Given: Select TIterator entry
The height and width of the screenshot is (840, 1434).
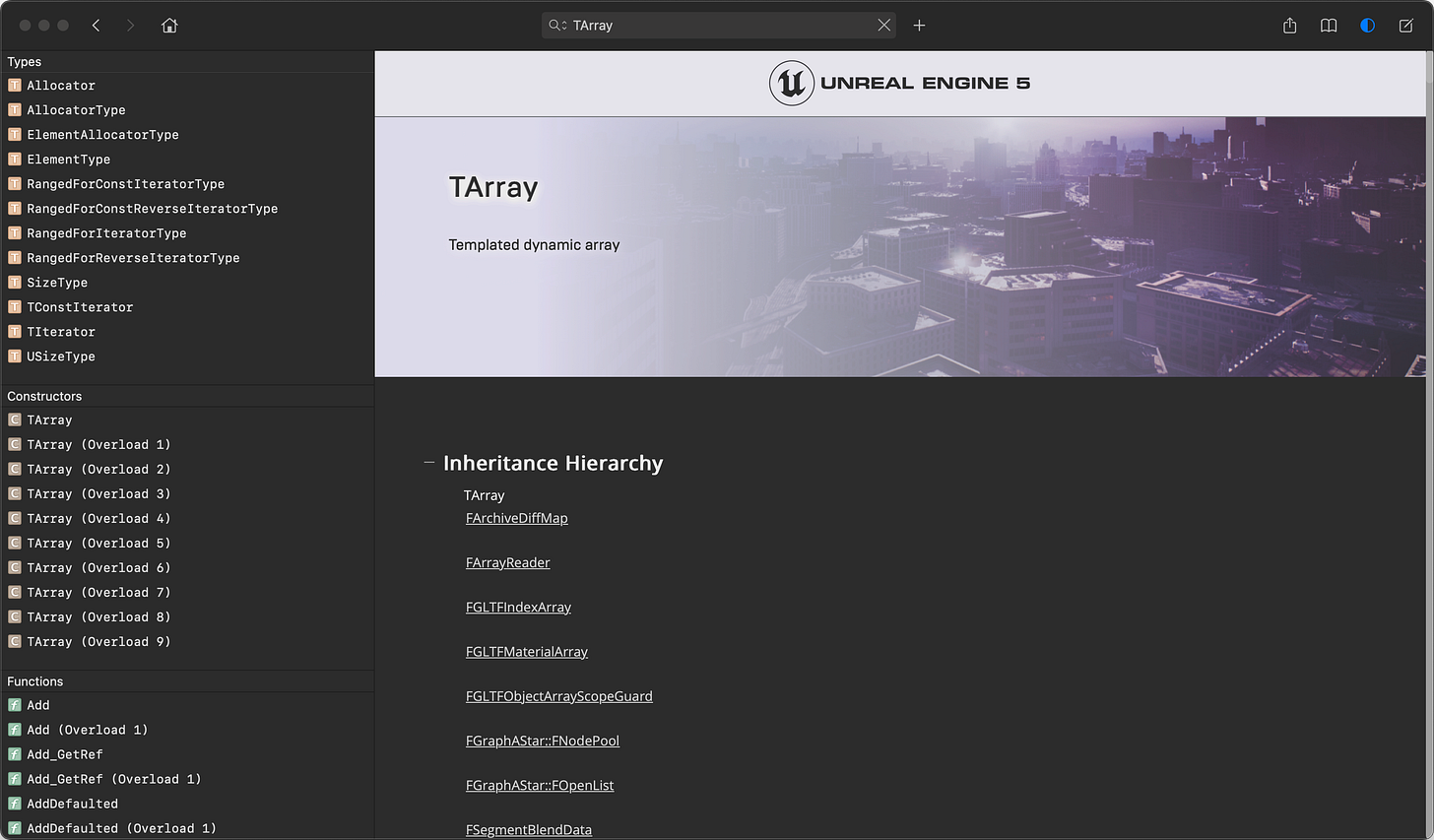Looking at the screenshot, I should tap(187, 332).
